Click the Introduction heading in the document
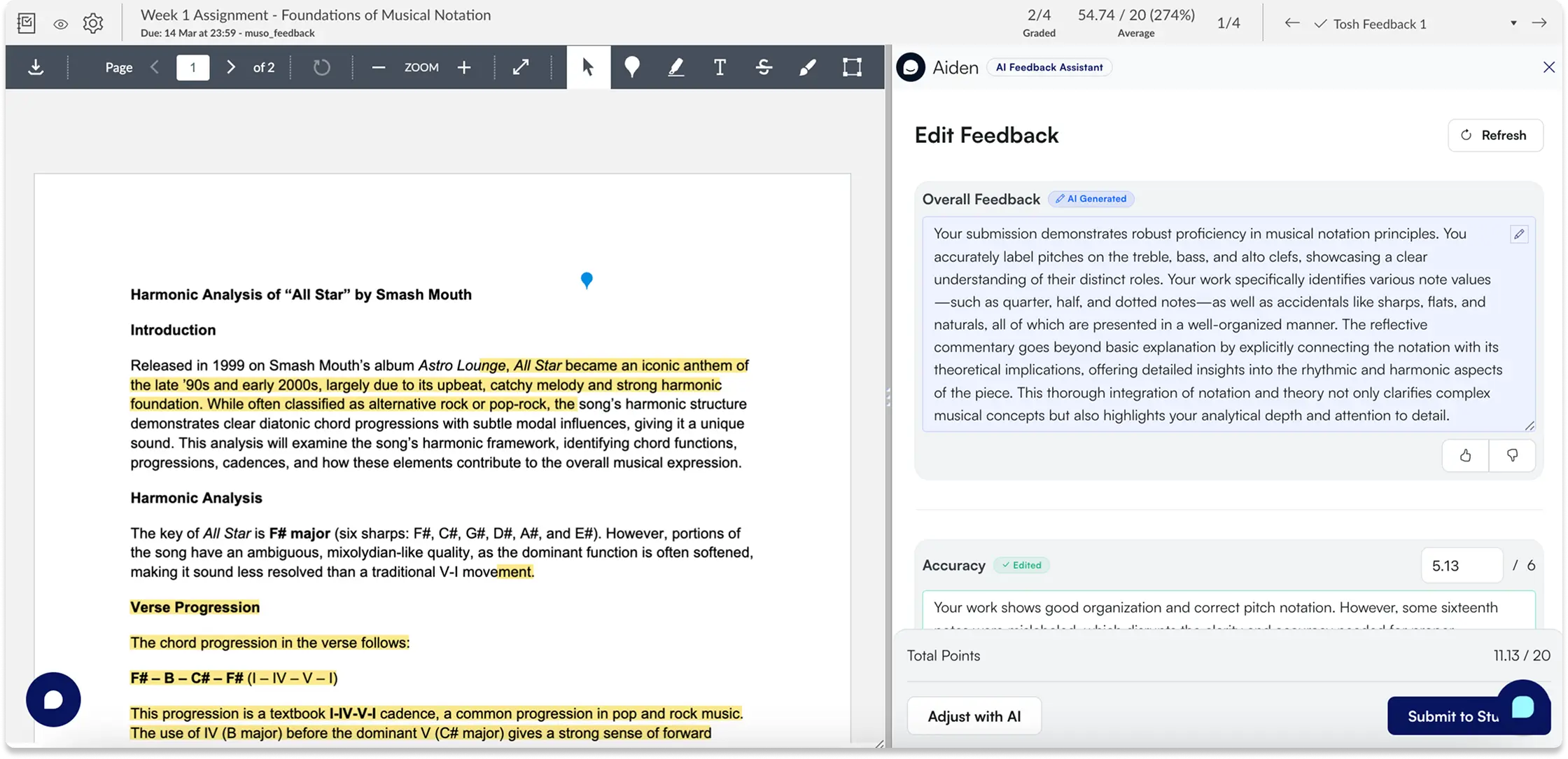 click(173, 330)
